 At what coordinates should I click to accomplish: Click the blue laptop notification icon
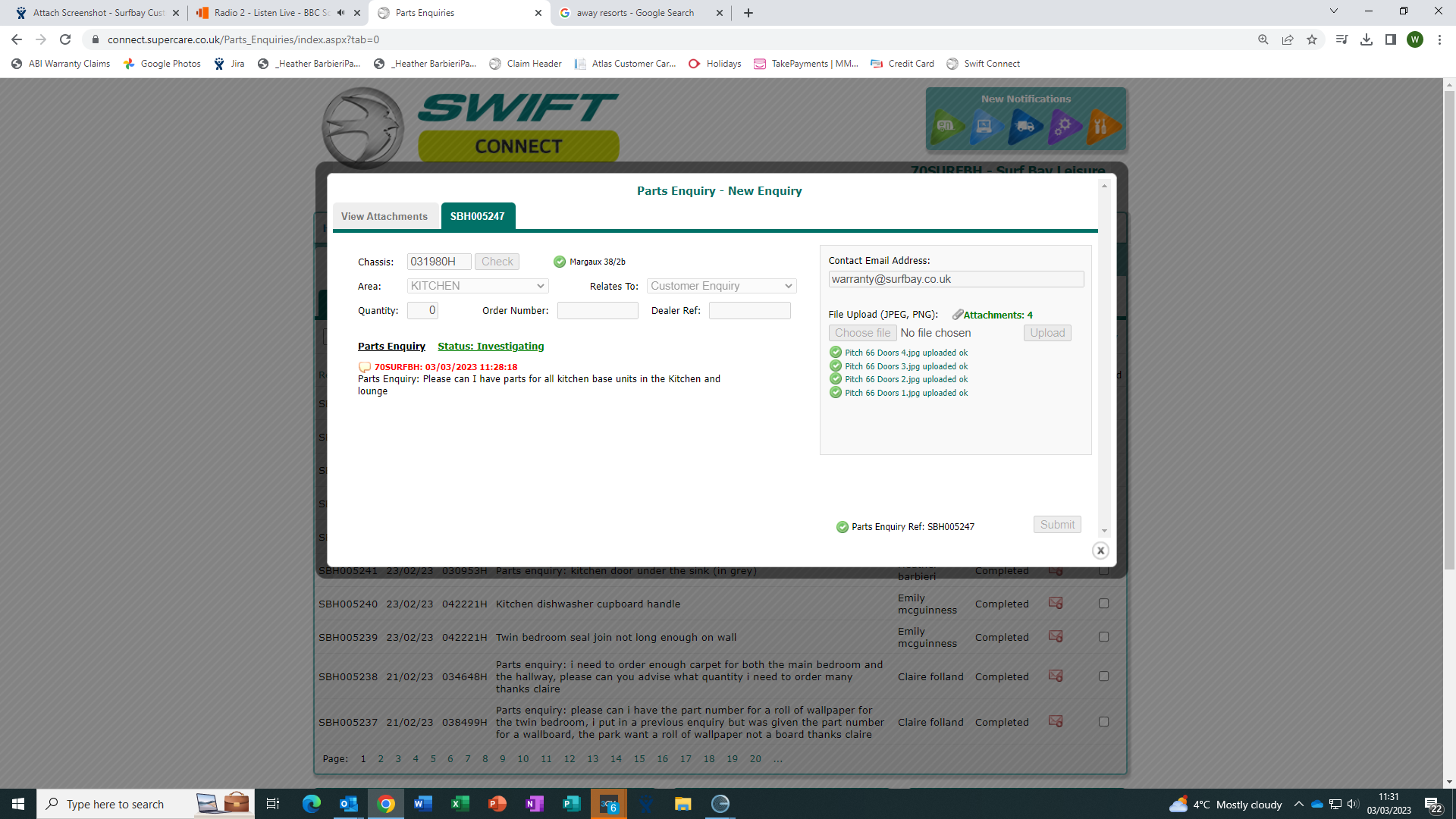click(x=986, y=127)
